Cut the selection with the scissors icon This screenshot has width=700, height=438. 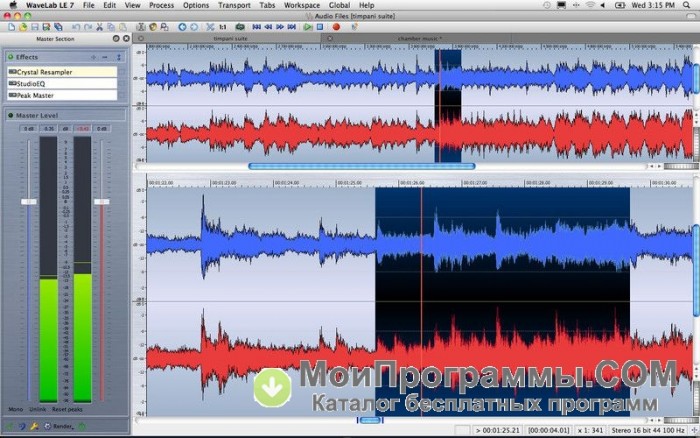click(100, 27)
